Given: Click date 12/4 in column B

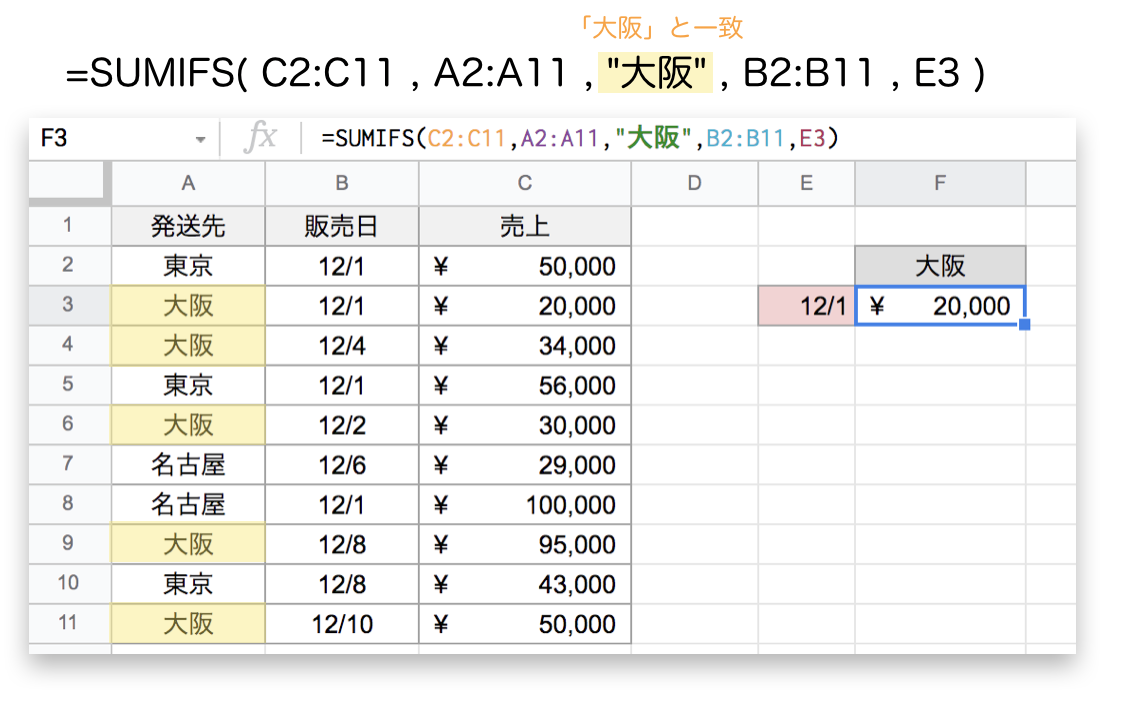Looking at the screenshot, I should point(342,345).
